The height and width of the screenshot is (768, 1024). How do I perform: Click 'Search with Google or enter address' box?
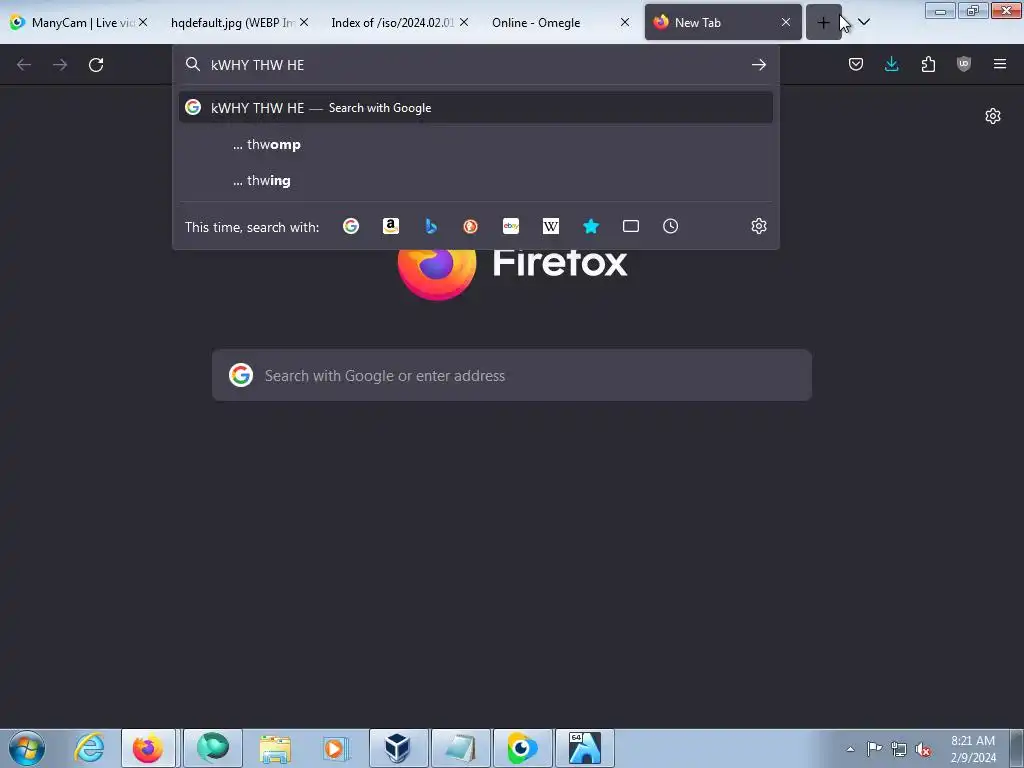pyautogui.click(x=511, y=376)
